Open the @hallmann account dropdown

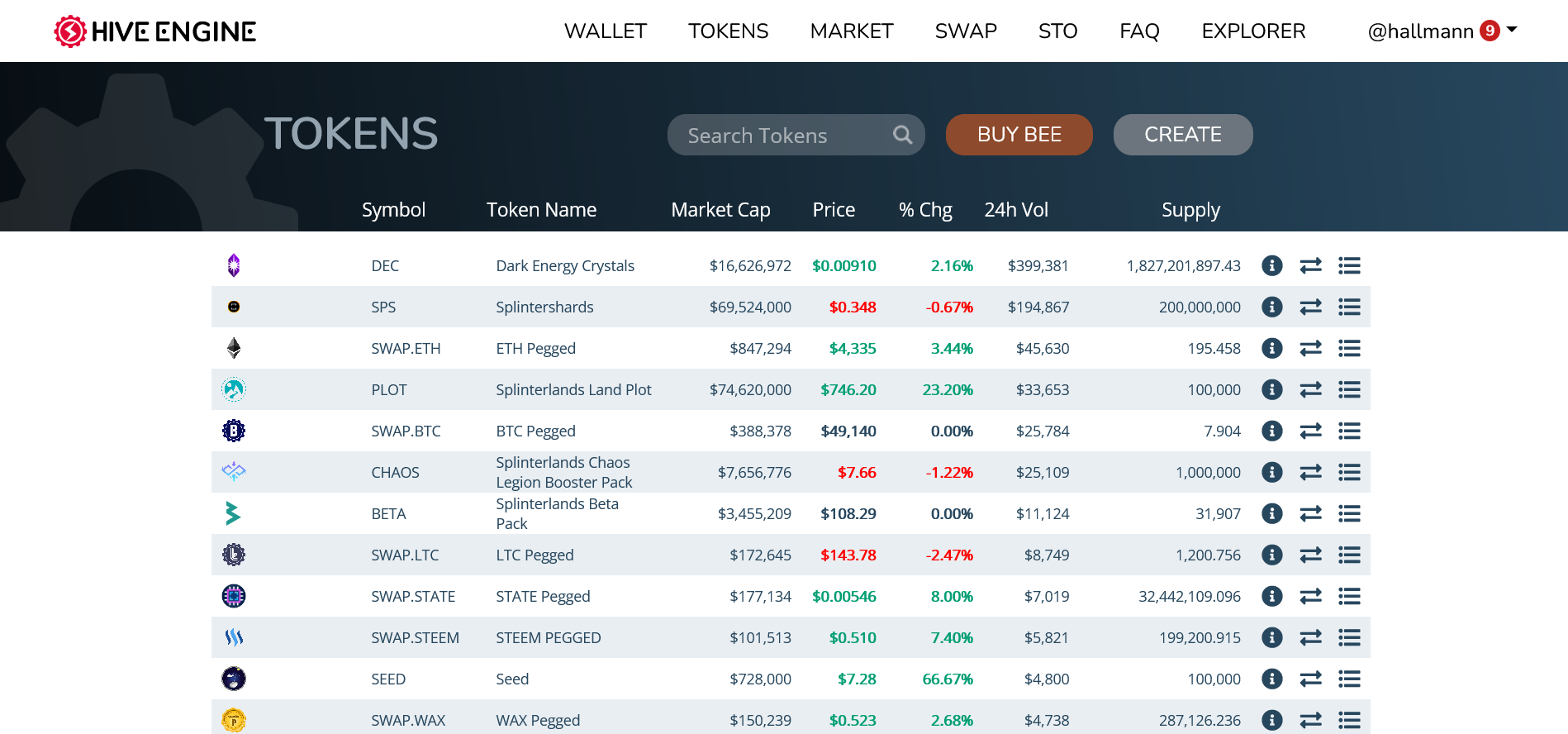1442,31
